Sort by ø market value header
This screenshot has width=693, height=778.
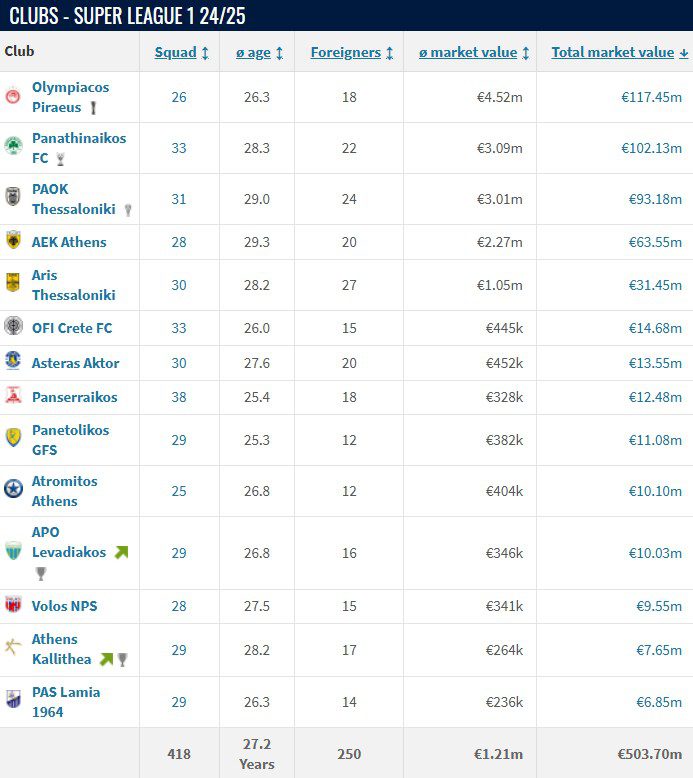[x=473, y=53]
